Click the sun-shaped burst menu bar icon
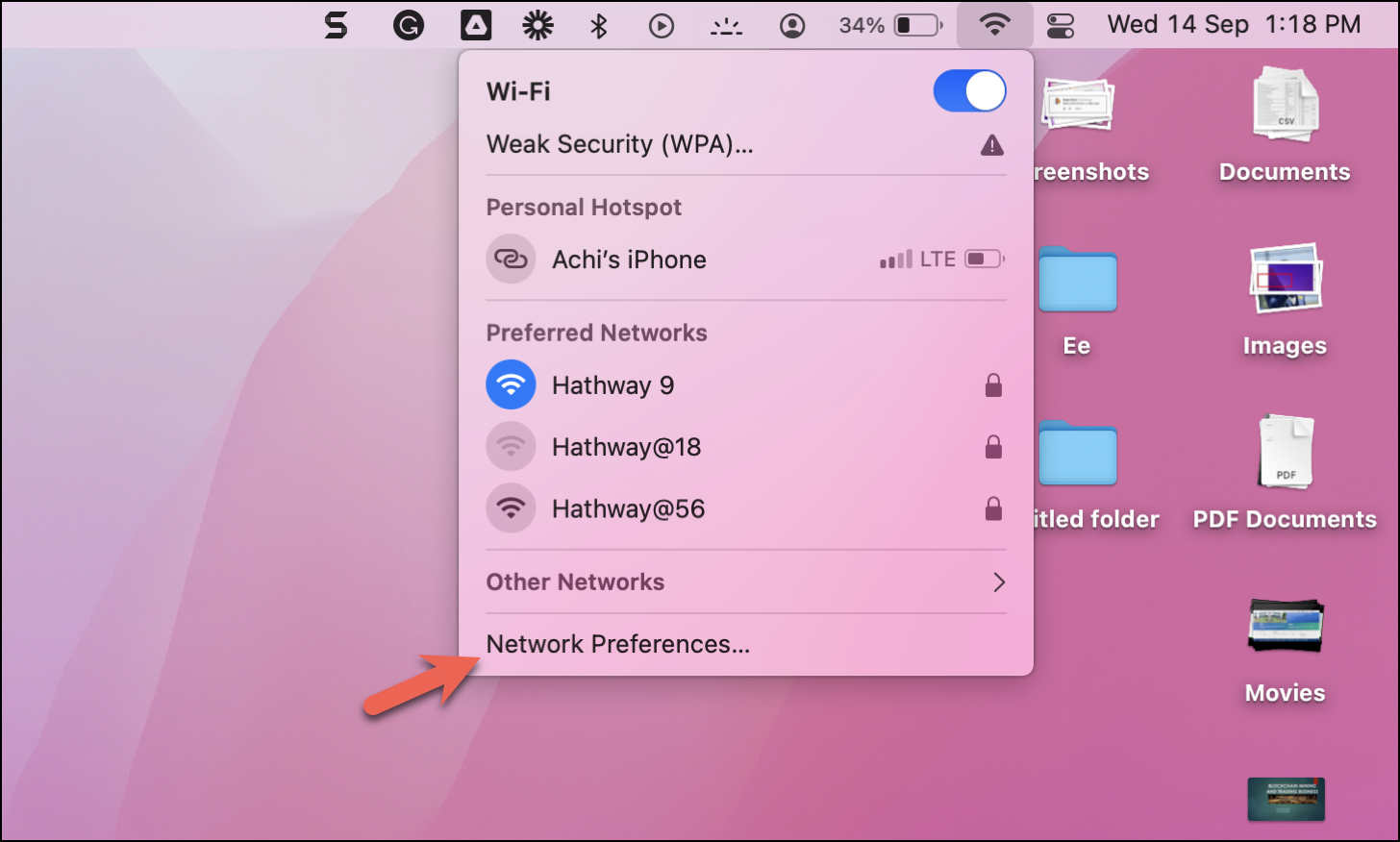Screen dimensions: 1400x842 click(x=537, y=25)
